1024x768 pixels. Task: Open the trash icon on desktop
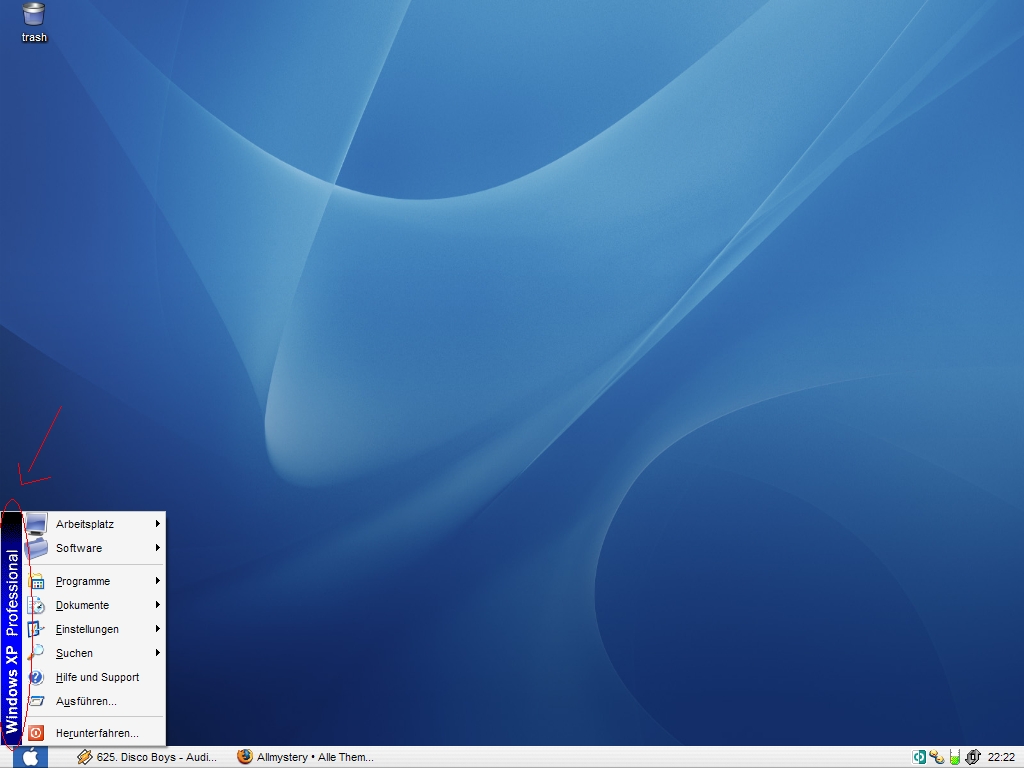pyautogui.click(x=34, y=14)
